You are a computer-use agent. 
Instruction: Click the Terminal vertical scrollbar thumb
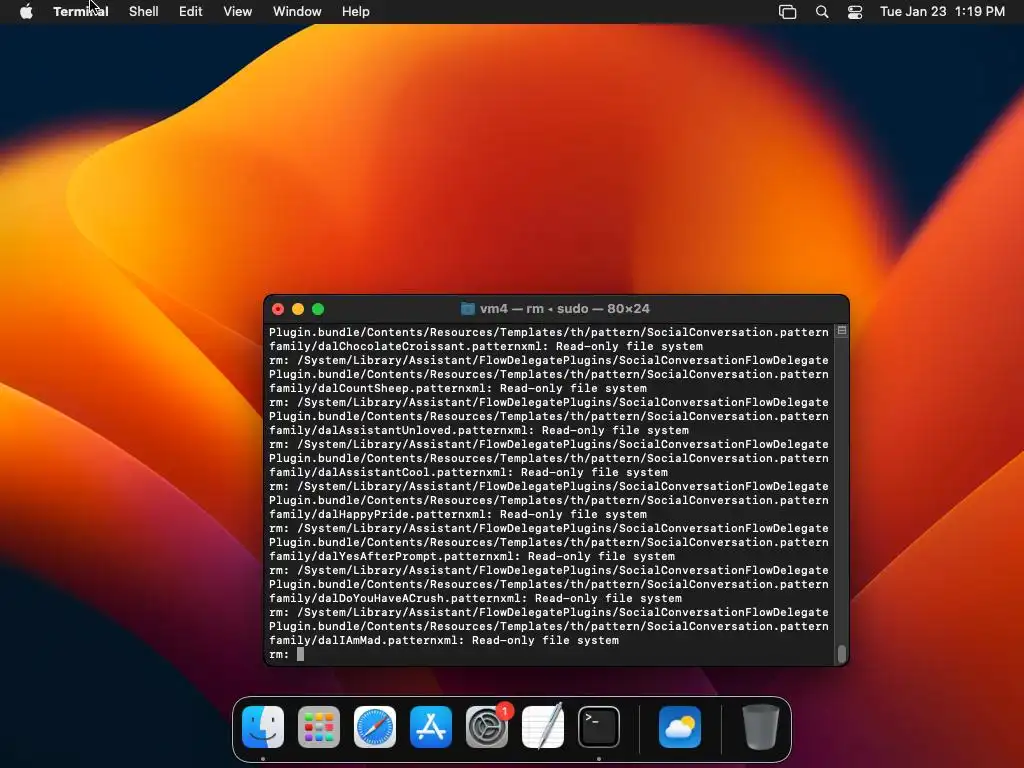coord(842,653)
